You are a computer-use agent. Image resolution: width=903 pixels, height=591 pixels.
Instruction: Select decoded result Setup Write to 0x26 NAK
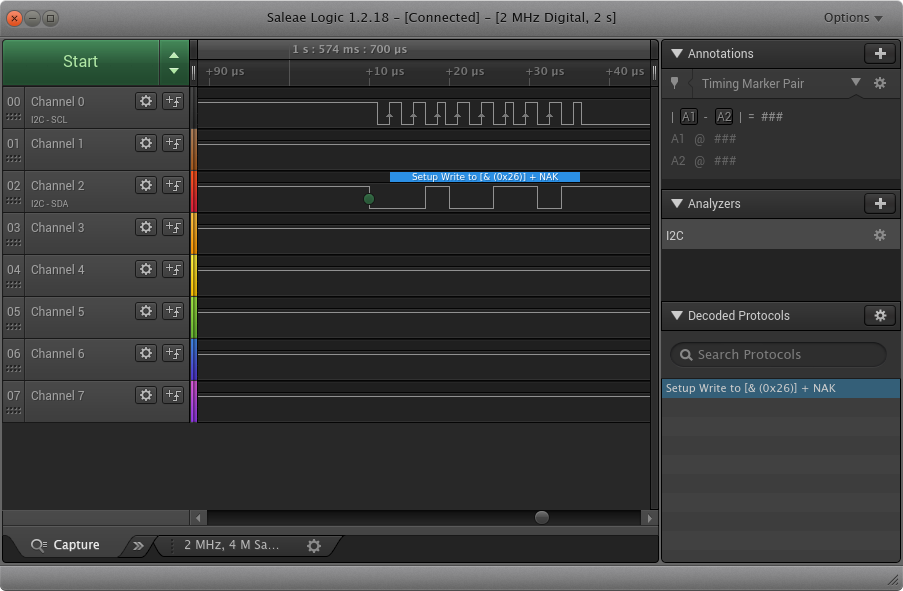point(780,388)
